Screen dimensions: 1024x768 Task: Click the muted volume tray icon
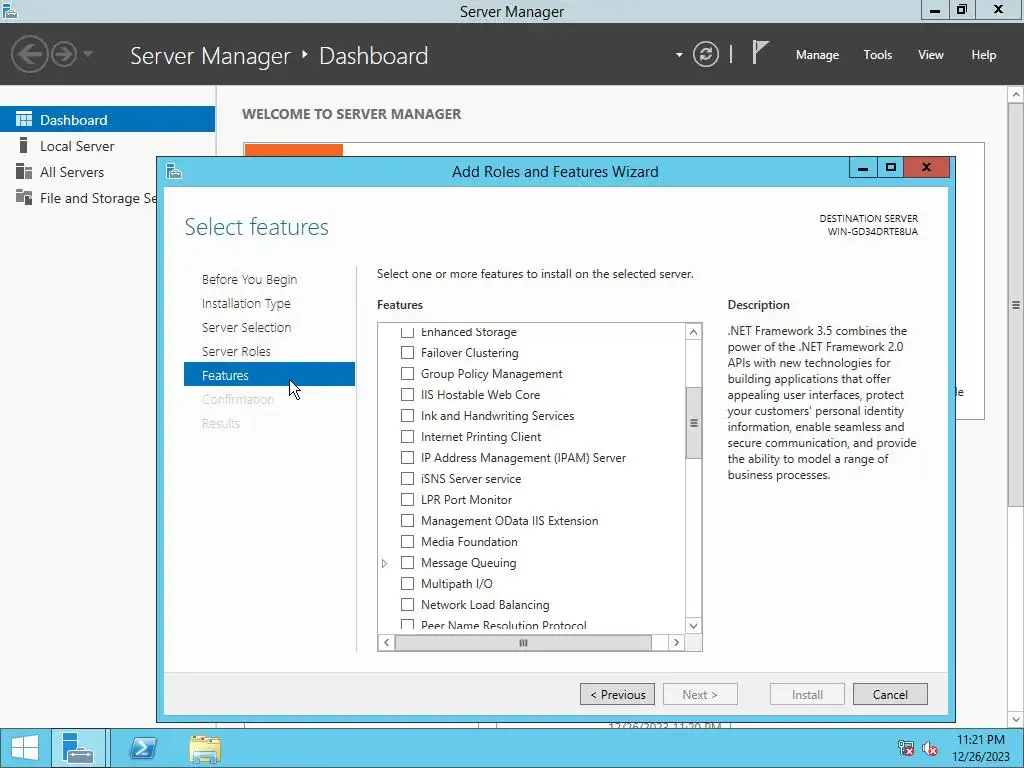click(x=930, y=748)
